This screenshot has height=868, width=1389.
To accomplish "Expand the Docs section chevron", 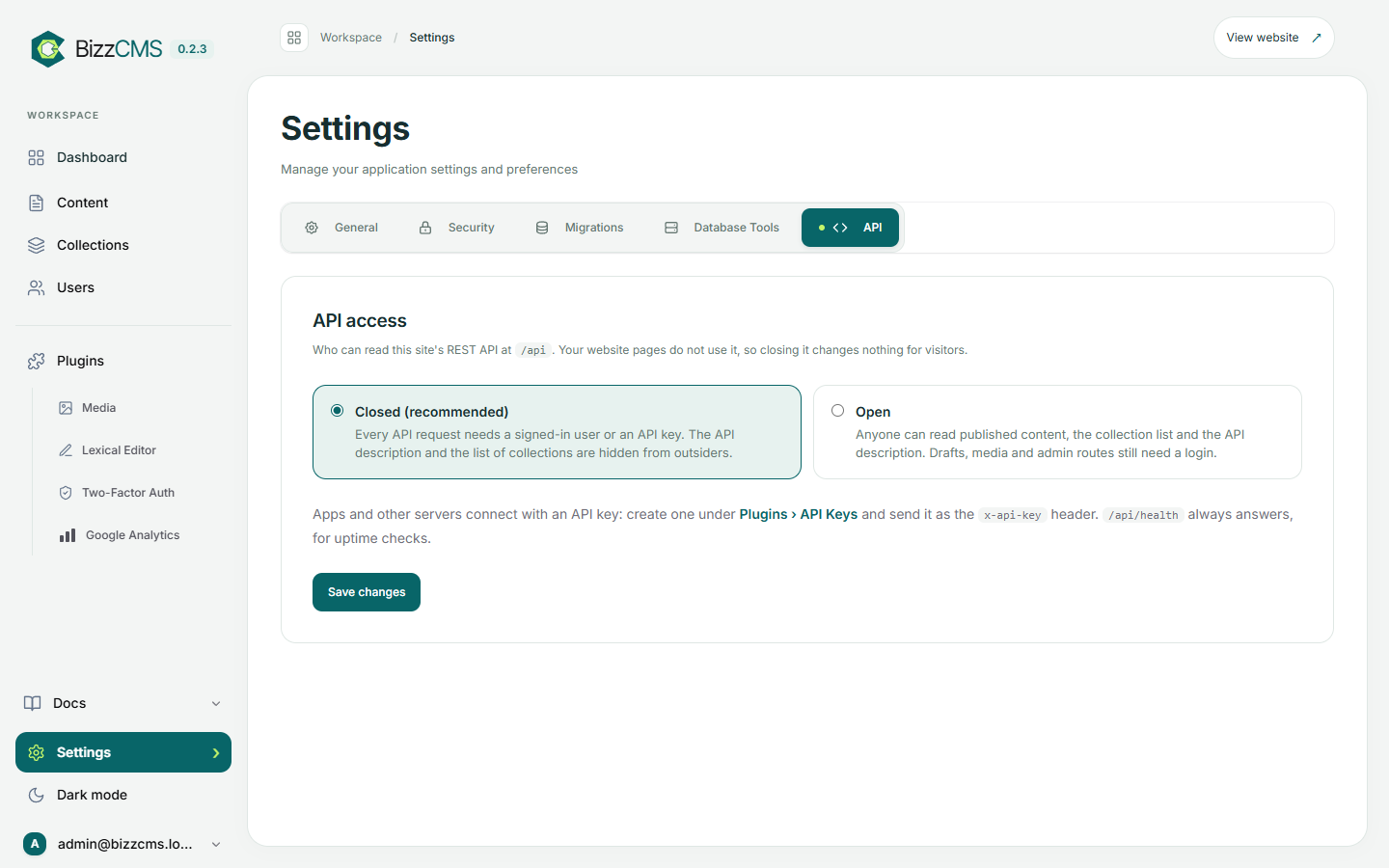I will click(x=216, y=703).
